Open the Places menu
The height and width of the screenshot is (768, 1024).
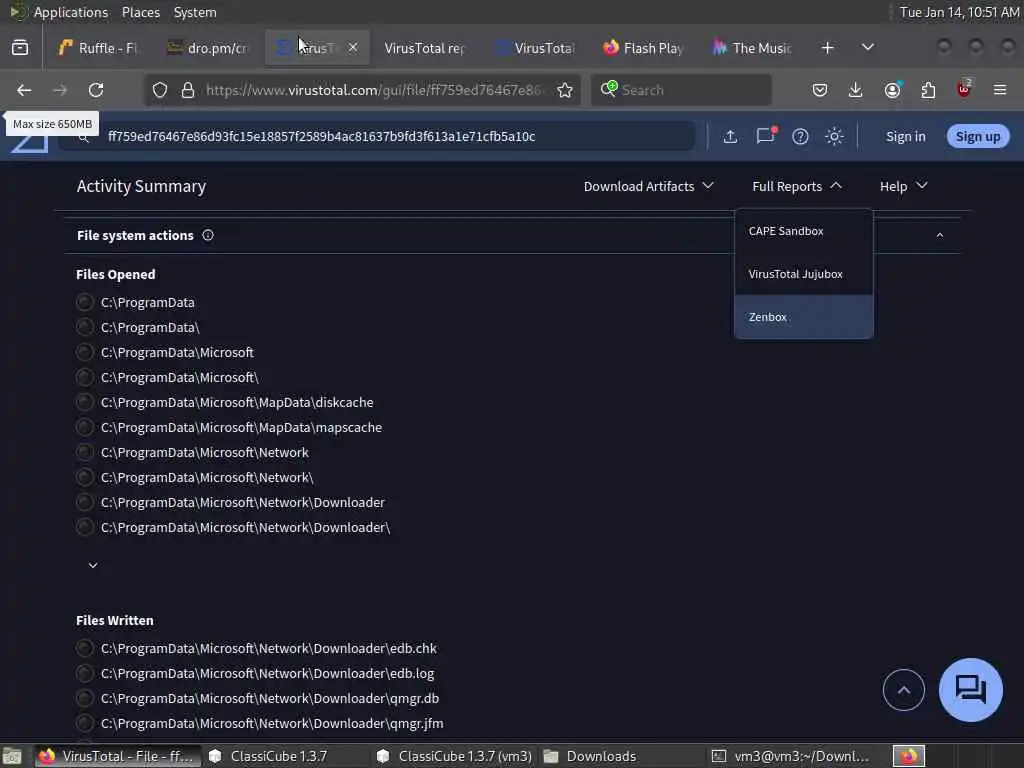coord(140,12)
